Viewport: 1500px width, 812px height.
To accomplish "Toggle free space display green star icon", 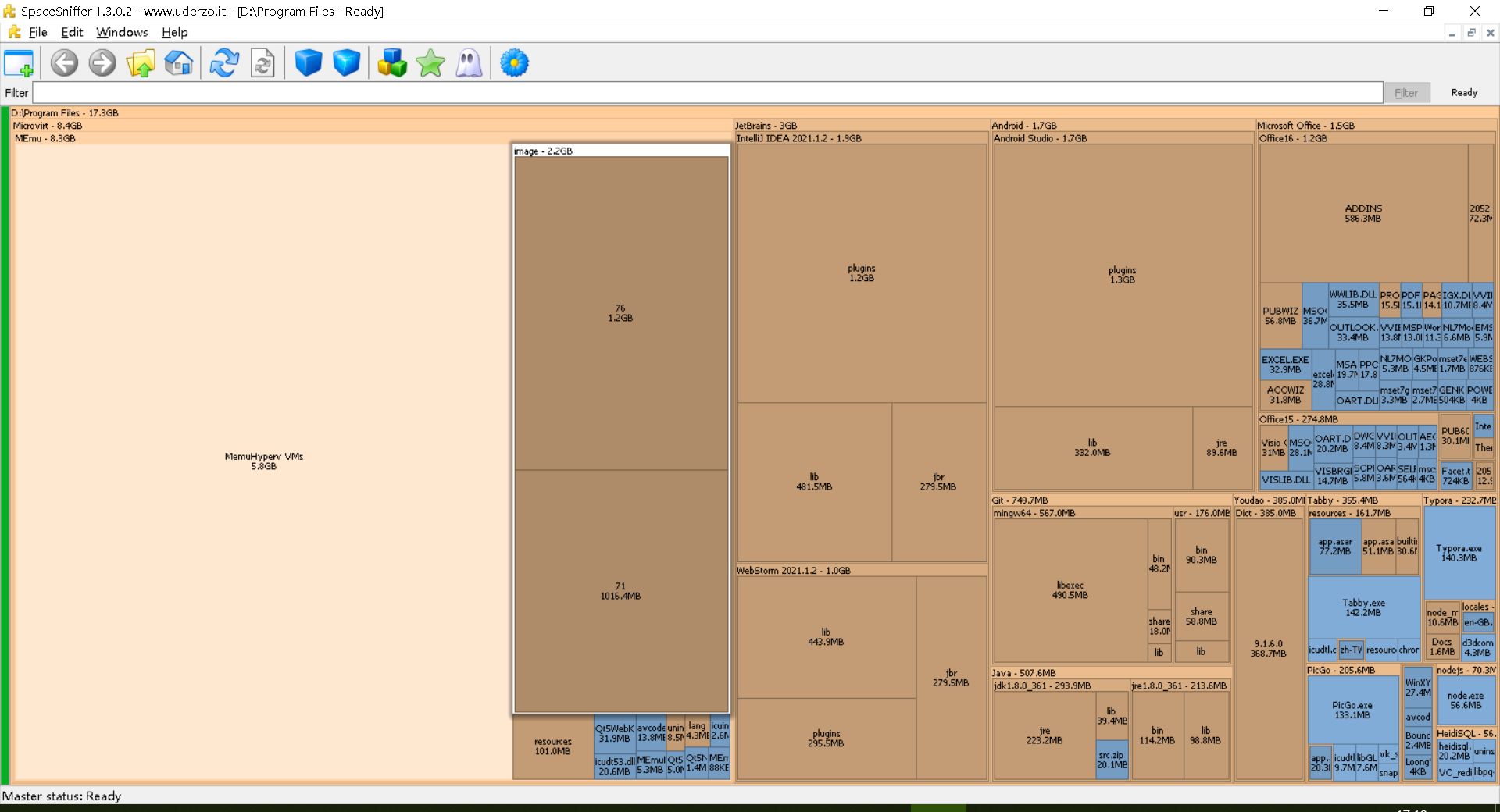I will click(430, 63).
